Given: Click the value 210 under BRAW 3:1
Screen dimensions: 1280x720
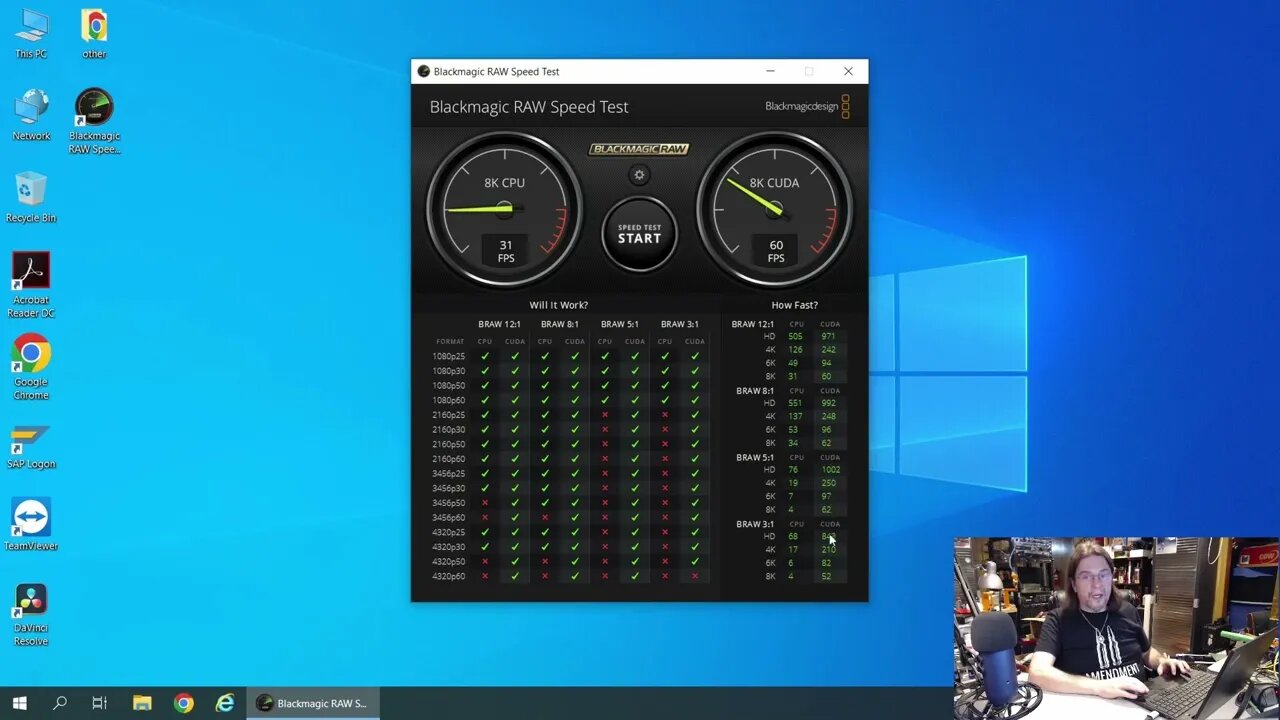Looking at the screenshot, I should pyautogui.click(x=828, y=550).
